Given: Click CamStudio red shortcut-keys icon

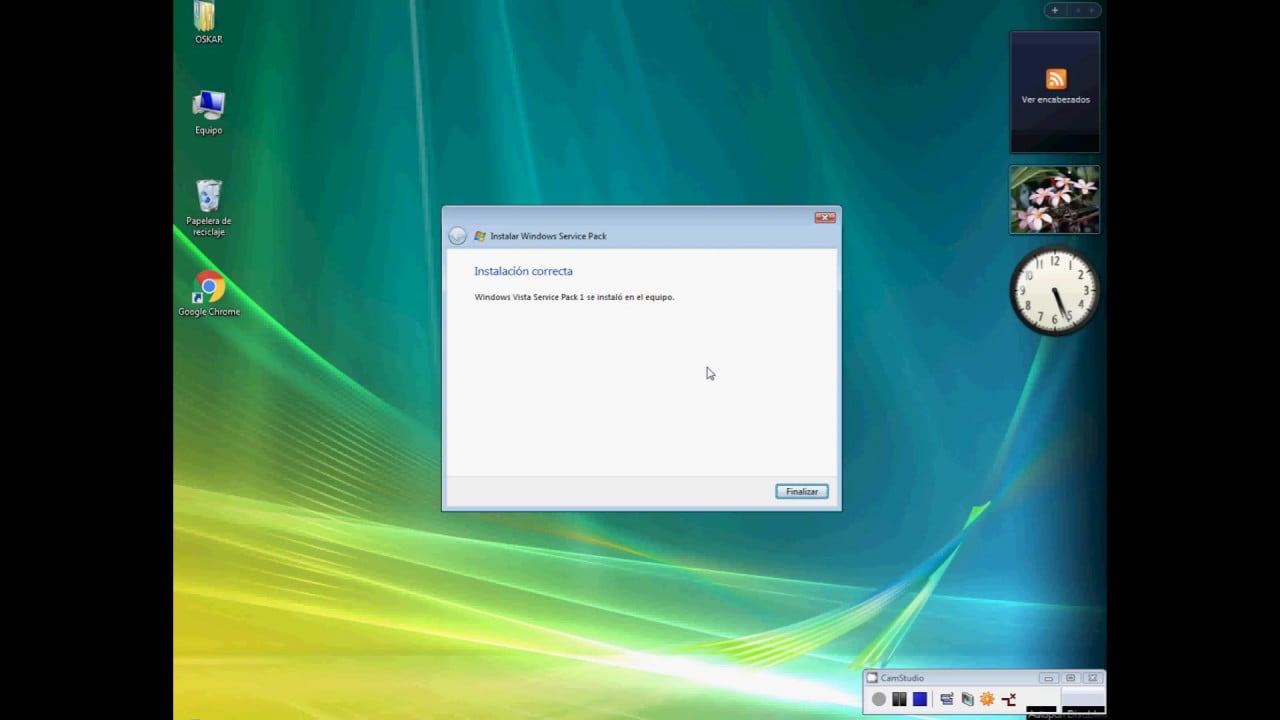Looking at the screenshot, I should [x=1008, y=699].
